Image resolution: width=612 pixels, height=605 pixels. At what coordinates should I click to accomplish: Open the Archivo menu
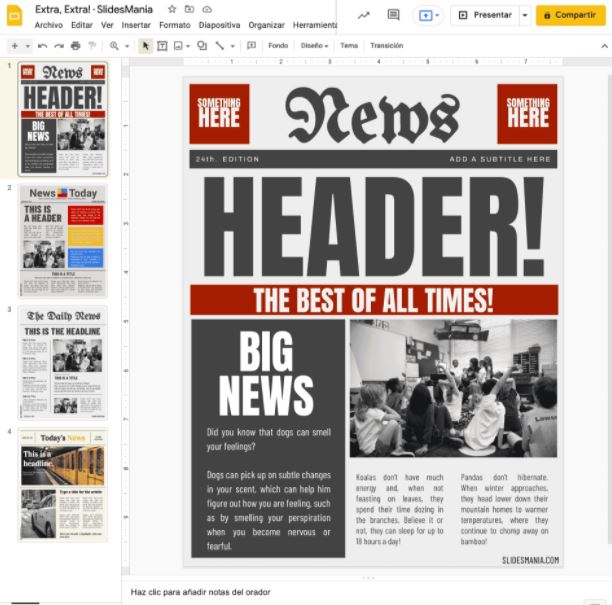48,25
